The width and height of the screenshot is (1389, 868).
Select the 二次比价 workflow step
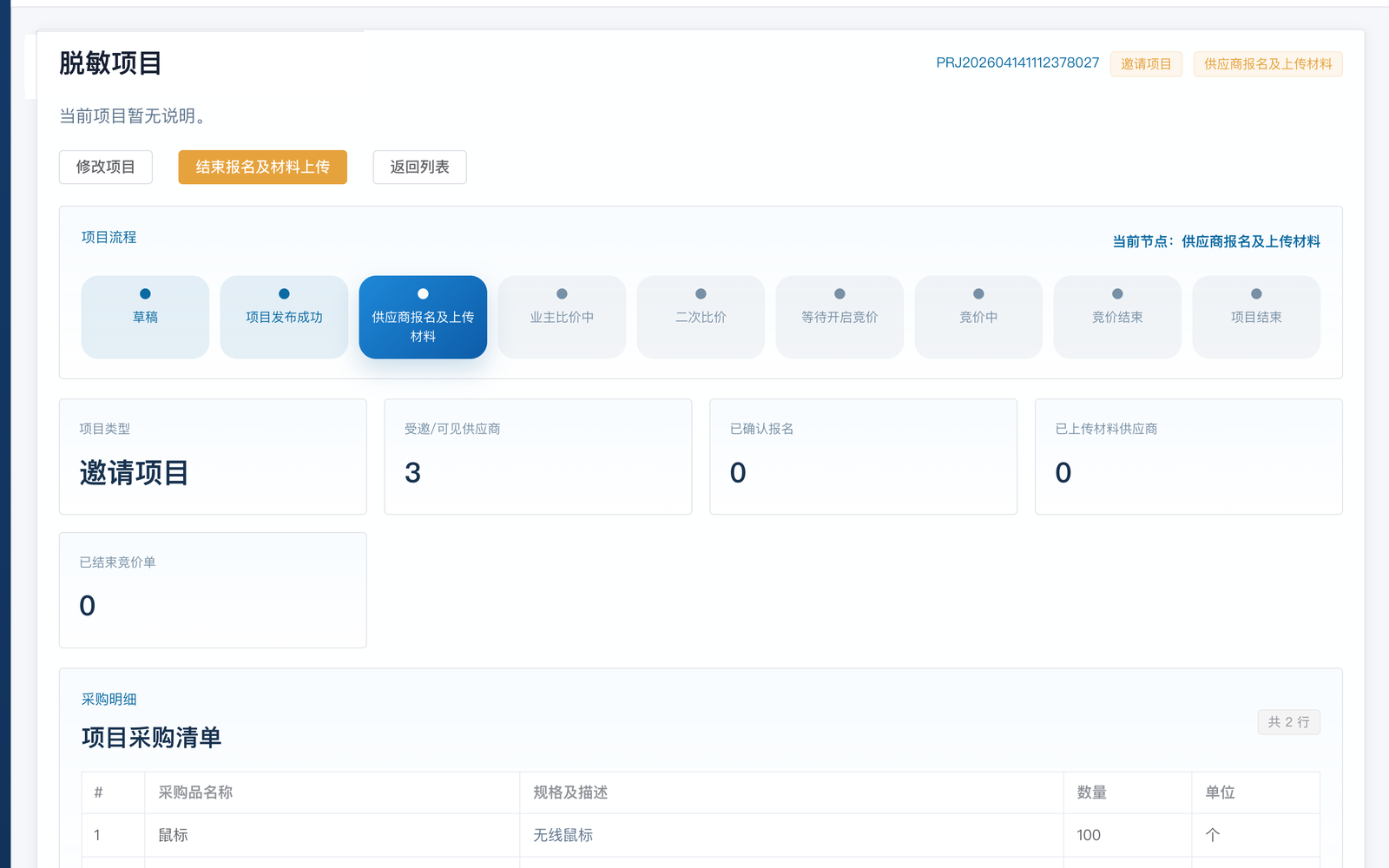pyautogui.click(x=701, y=317)
